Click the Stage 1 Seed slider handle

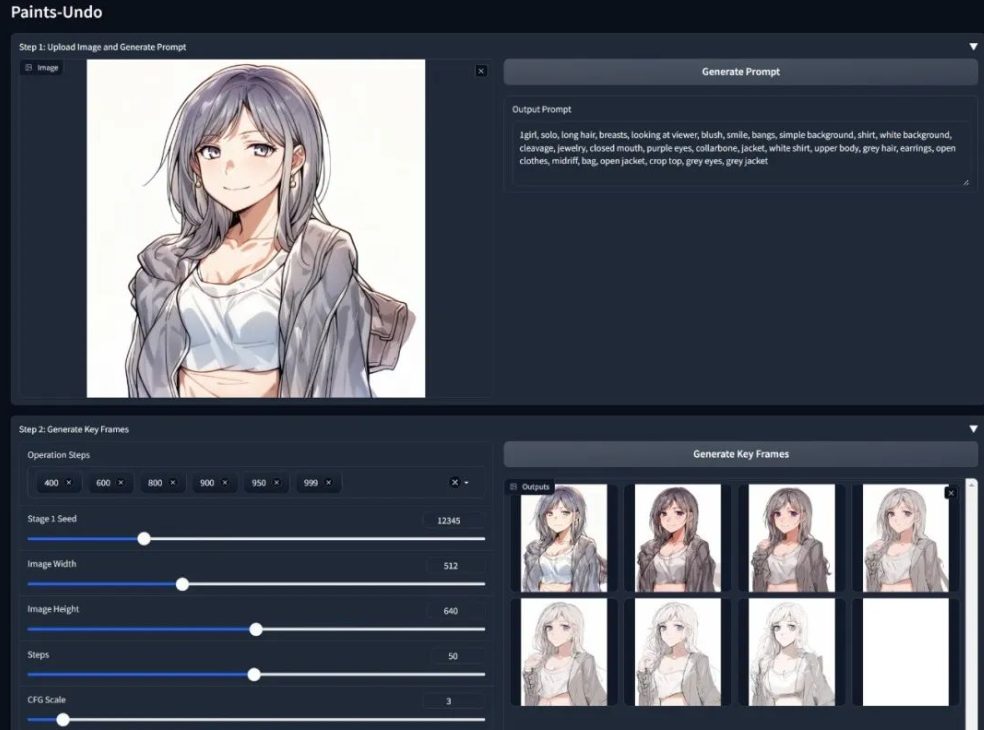144,538
